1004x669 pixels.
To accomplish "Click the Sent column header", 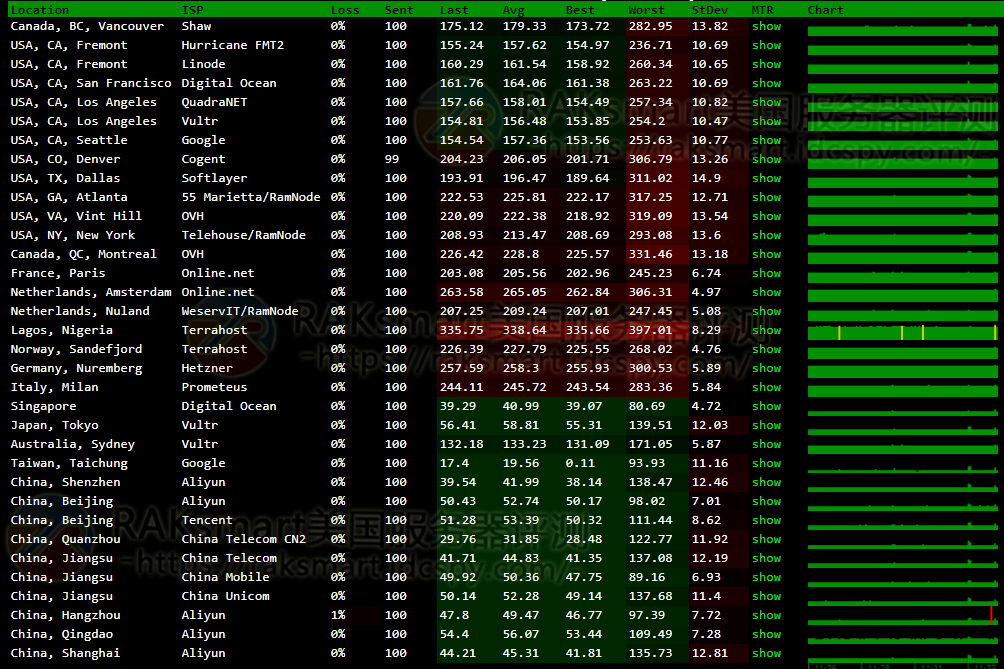I will point(399,10).
